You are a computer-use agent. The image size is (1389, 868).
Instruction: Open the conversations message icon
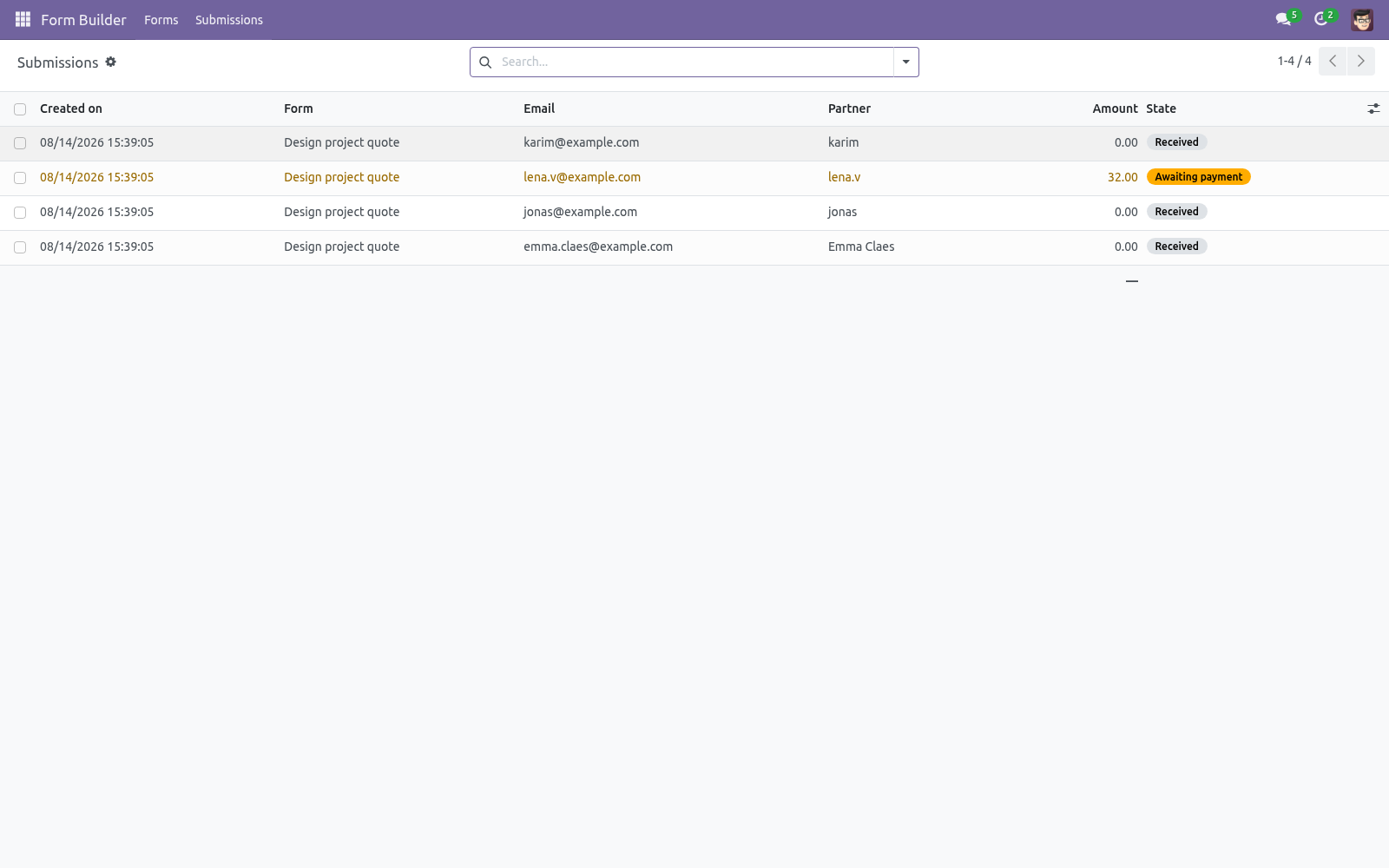[1283, 19]
